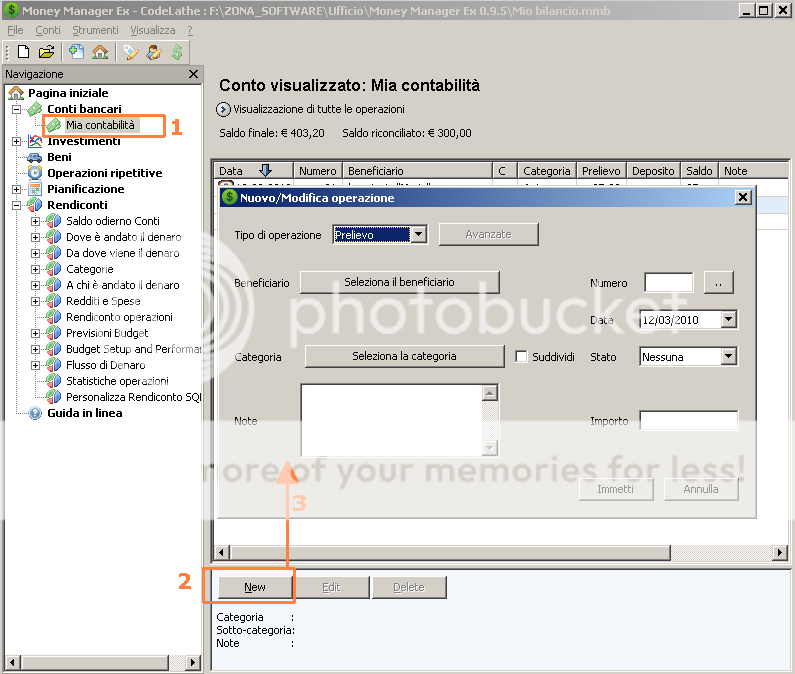Click the Pagina iniziale house icon
This screenshot has height=674, width=795.
tap(16, 93)
